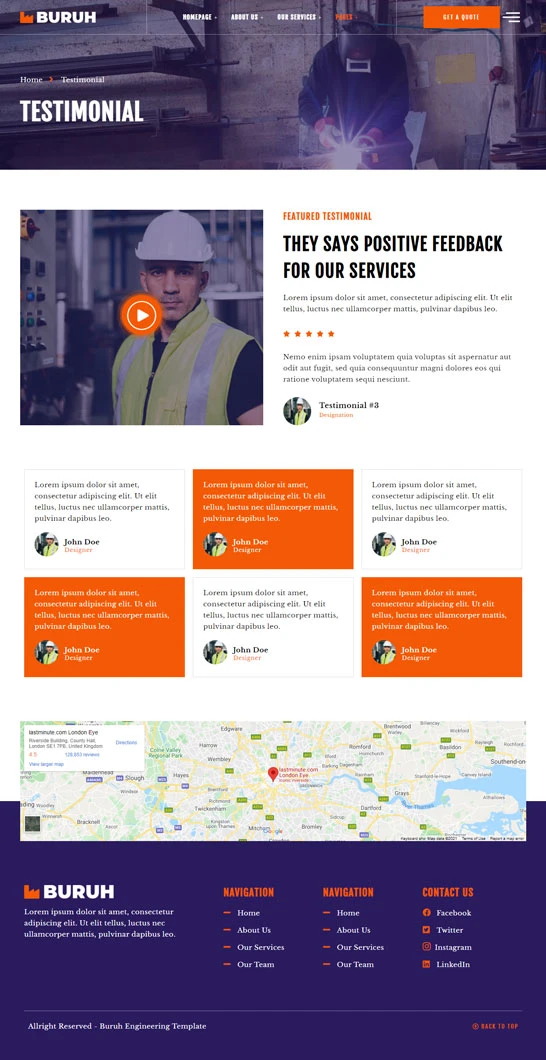Open the Twitter icon in Contact Us
Image resolution: width=546 pixels, height=1060 pixels.
tap(426, 930)
